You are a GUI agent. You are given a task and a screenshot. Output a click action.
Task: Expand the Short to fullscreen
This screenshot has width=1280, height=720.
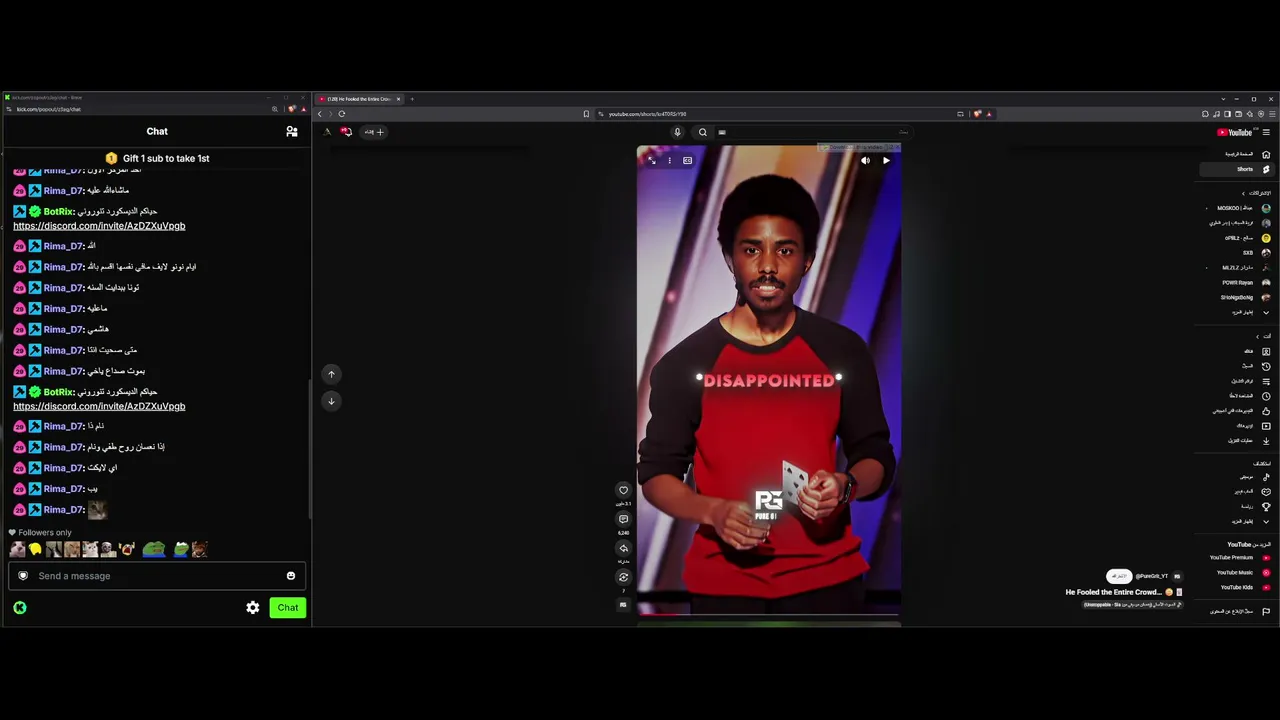pyautogui.click(x=652, y=160)
